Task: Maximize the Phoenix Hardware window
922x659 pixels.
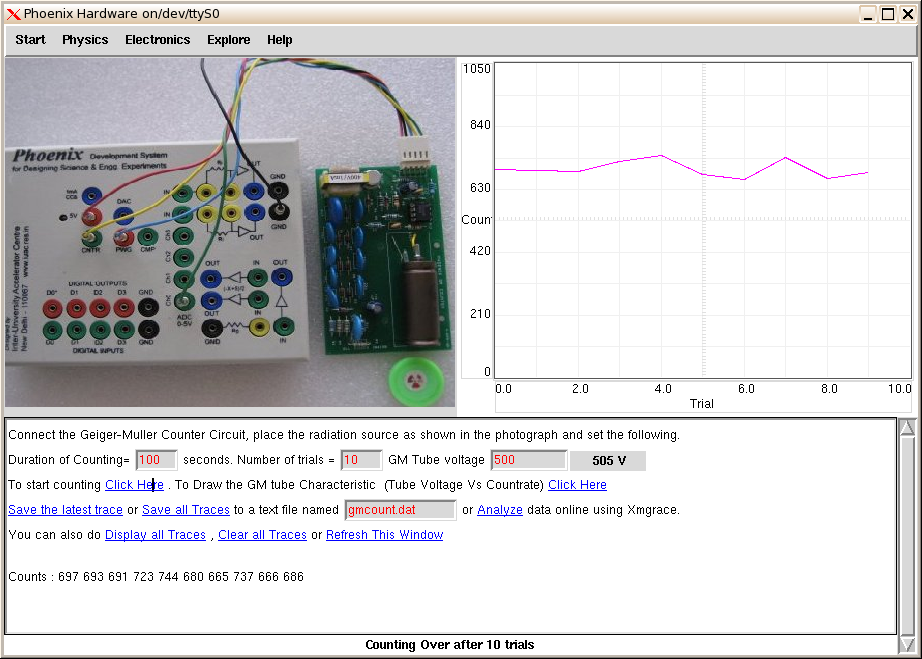Action: coord(888,14)
